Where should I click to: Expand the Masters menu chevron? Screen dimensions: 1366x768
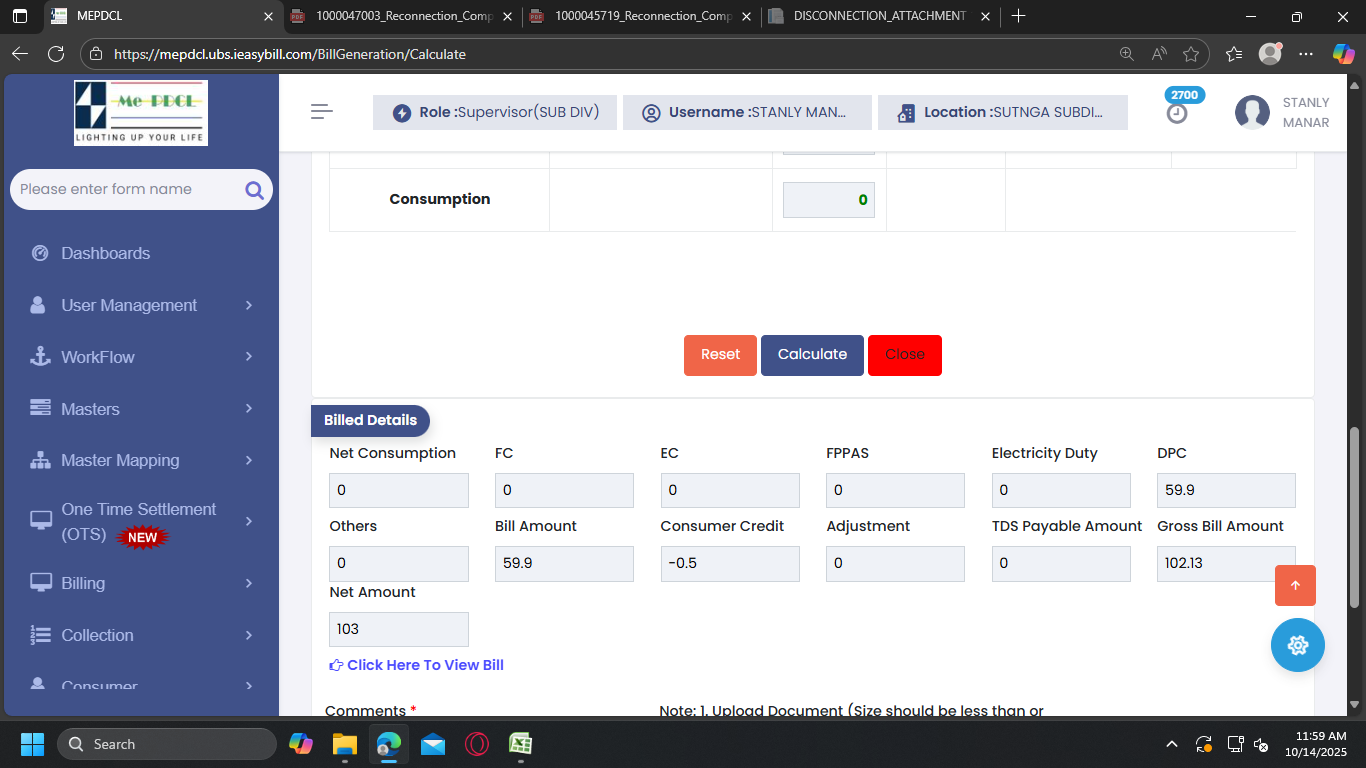pos(249,408)
